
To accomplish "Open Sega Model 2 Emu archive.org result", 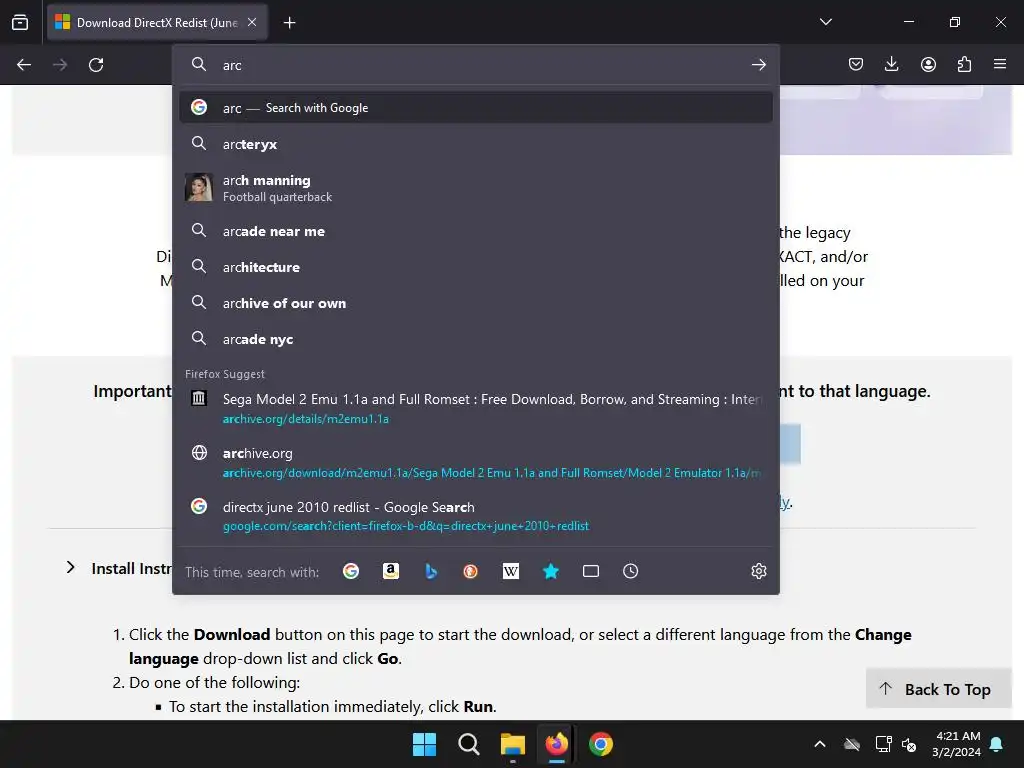I will tap(475, 408).
